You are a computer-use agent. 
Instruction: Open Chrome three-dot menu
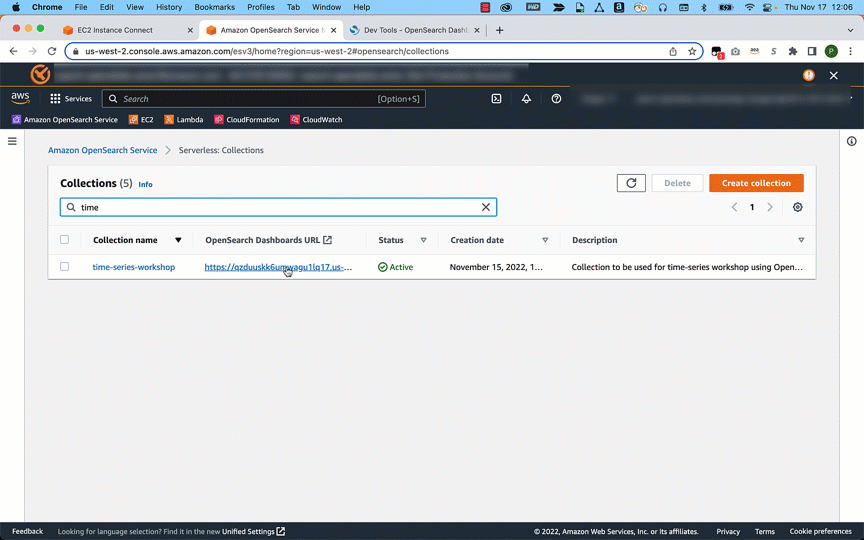[x=851, y=51]
